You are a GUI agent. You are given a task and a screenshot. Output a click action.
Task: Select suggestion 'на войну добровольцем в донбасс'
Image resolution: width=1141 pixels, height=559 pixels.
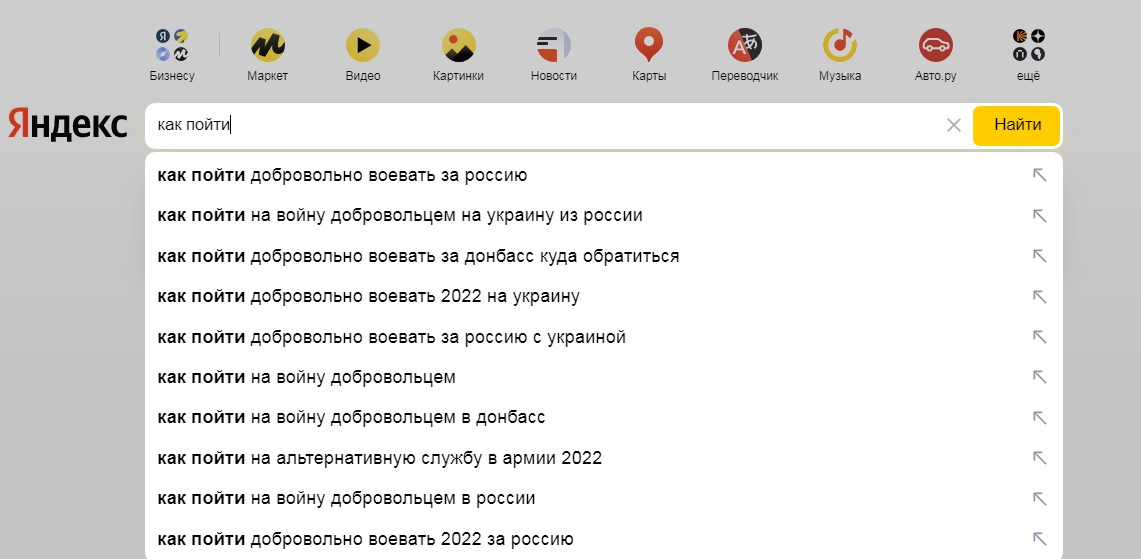click(603, 418)
